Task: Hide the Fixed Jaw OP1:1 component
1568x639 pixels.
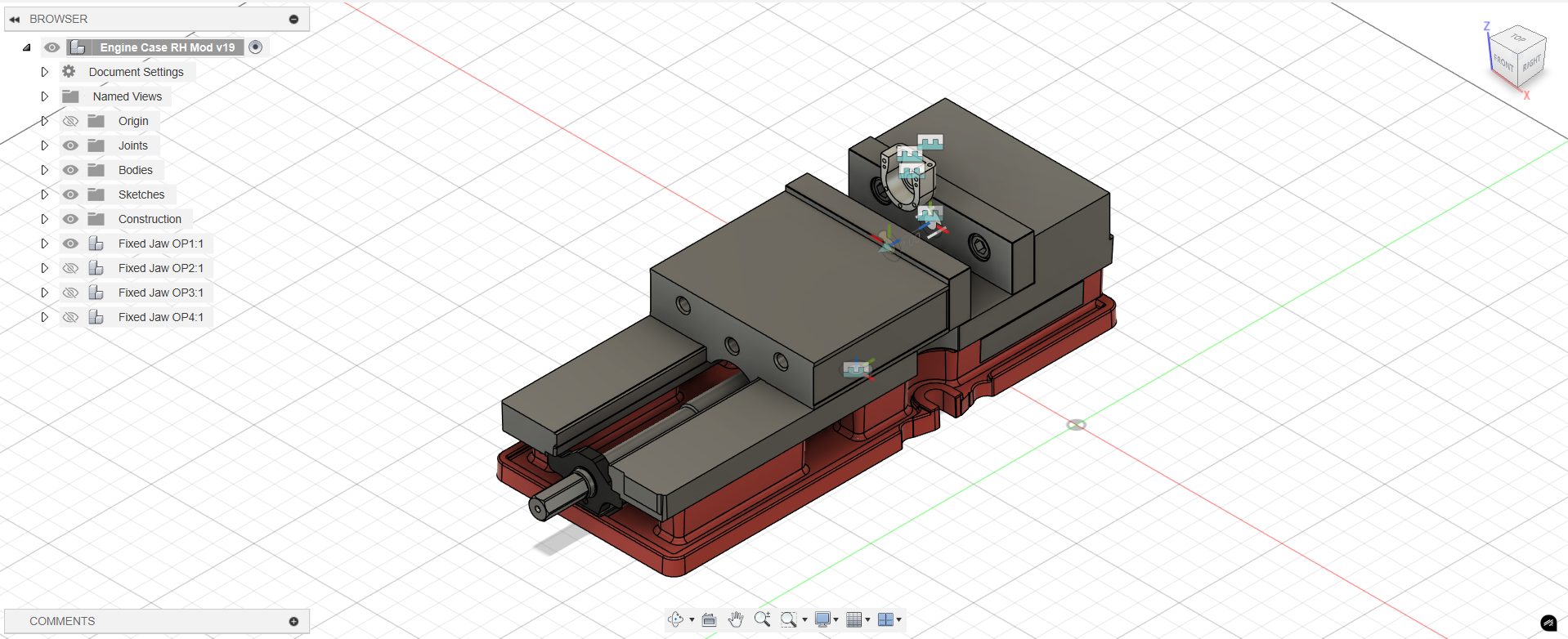Action: (71, 244)
